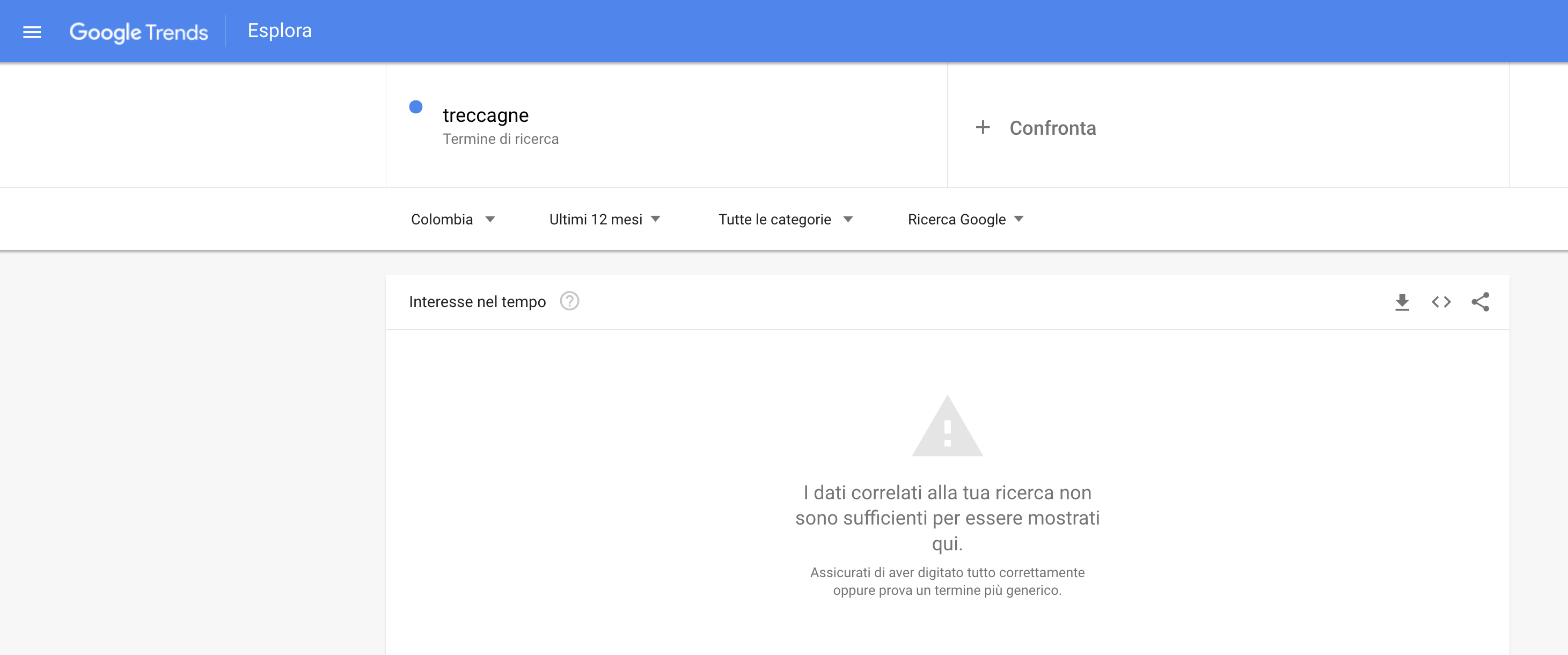Screen dimensions: 1568x655
Task: Show help for Interesse nel tempo
Action: pos(569,301)
